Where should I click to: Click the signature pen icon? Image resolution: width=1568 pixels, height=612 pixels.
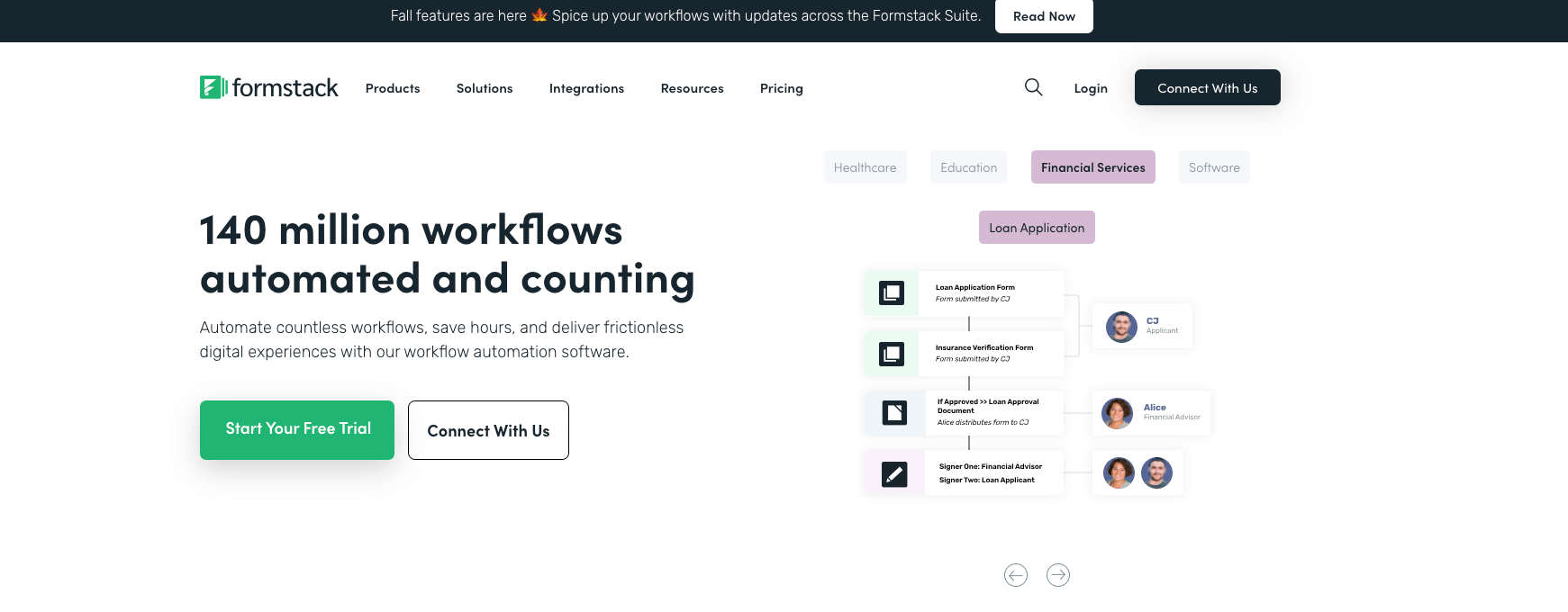click(x=894, y=473)
